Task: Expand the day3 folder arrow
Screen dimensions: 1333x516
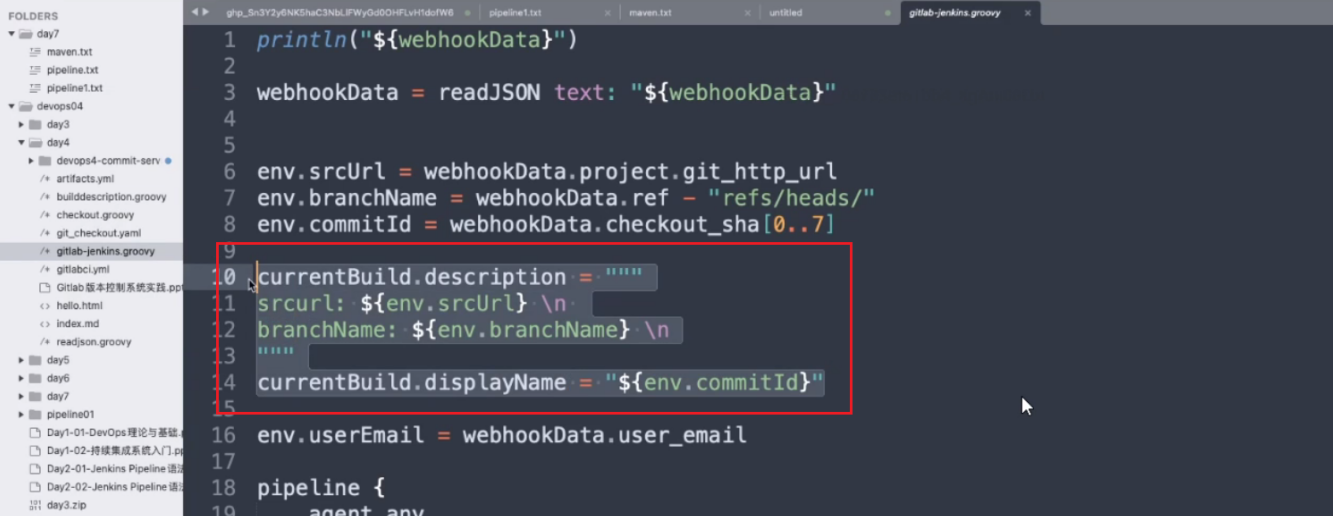Action: pos(22,124)
